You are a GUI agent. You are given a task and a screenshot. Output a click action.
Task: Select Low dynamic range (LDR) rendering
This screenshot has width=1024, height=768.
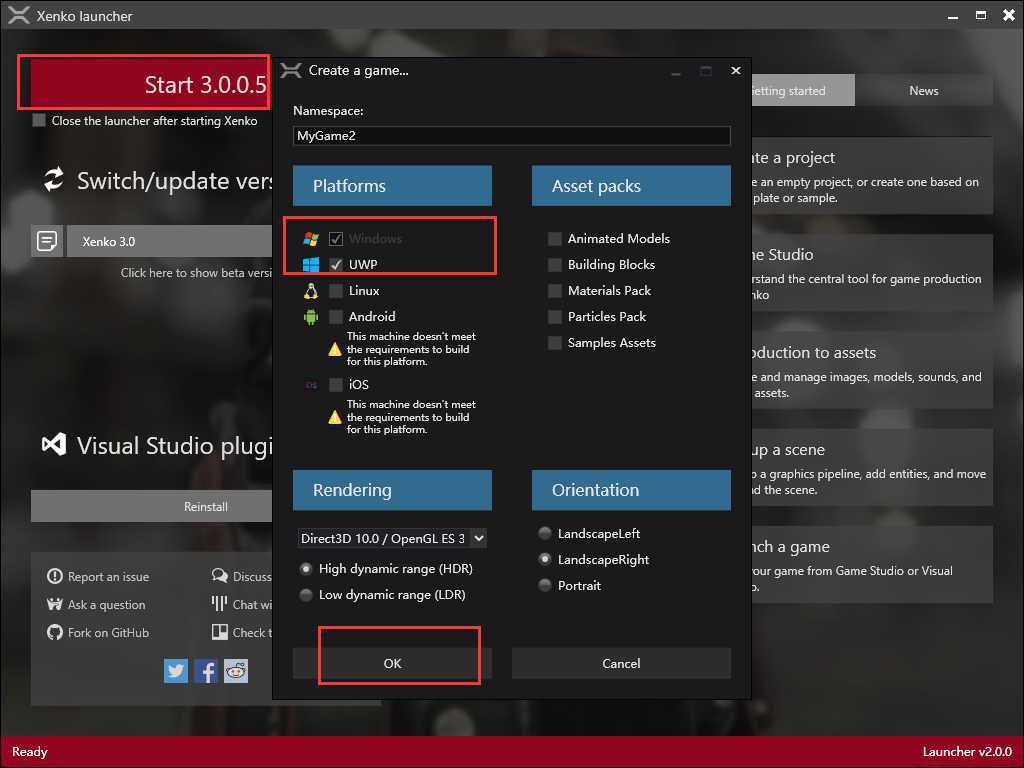(306, 595)
